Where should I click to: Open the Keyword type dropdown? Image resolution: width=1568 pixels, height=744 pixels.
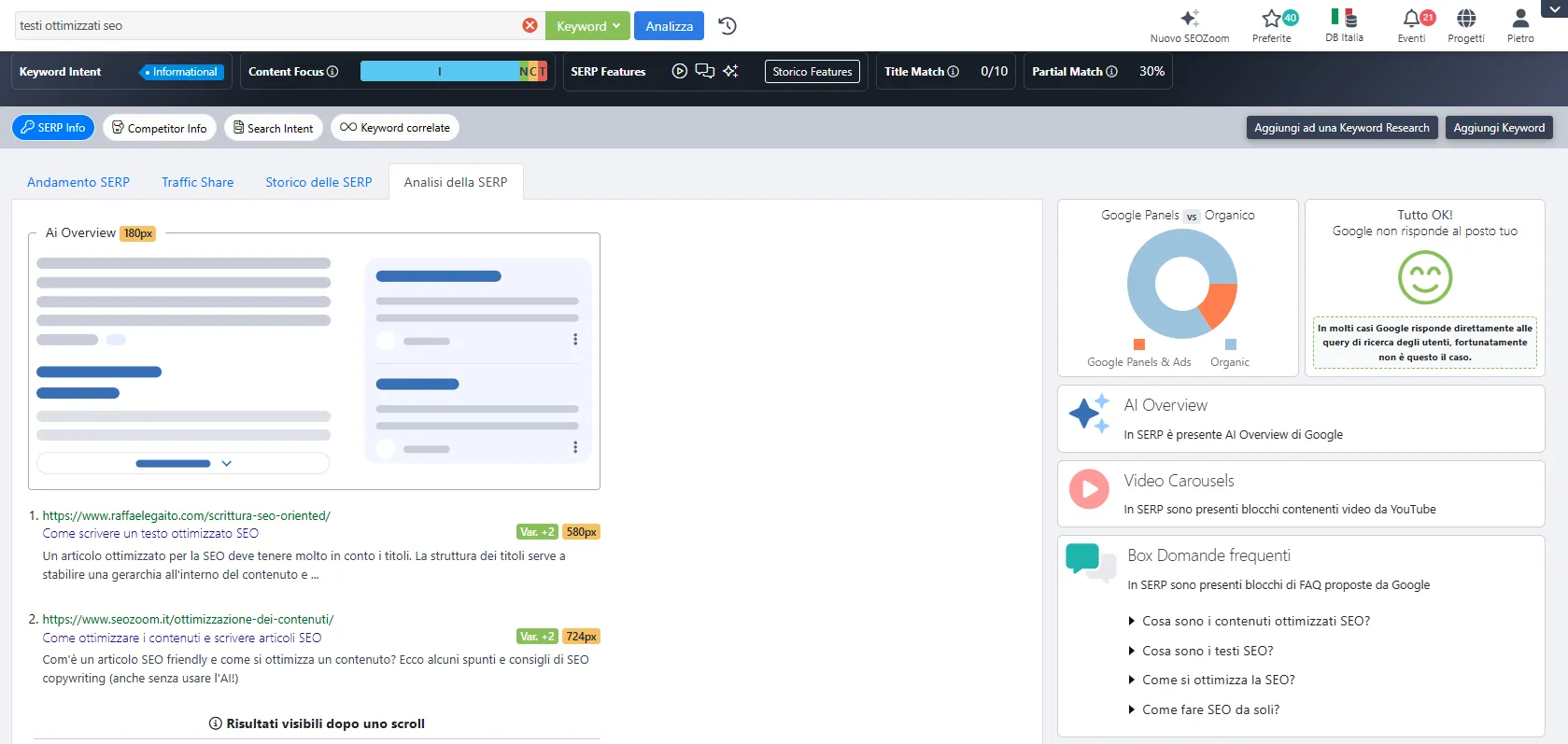[x=587, y=26]
